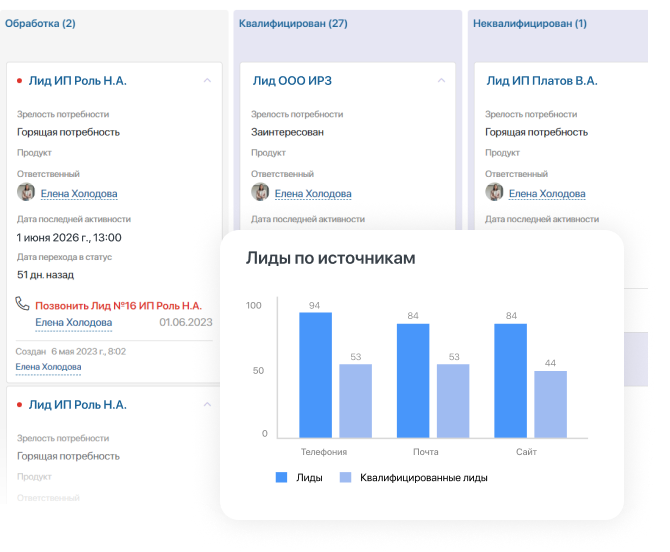Open the Неквалифицирован (1) column header
Screen dimensions: 670x552
click(530, 23)
